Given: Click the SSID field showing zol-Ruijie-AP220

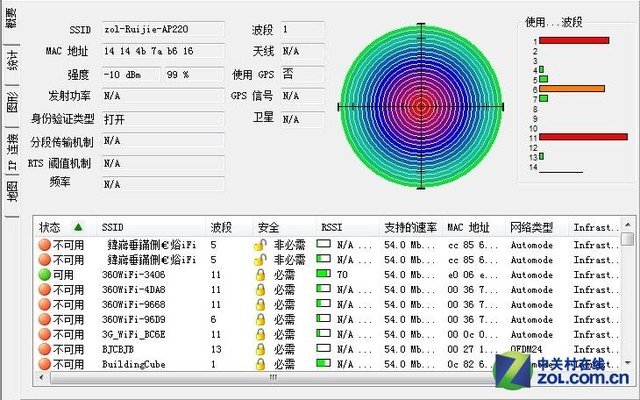Looking at the screenshot, I should tap(163, 29).
